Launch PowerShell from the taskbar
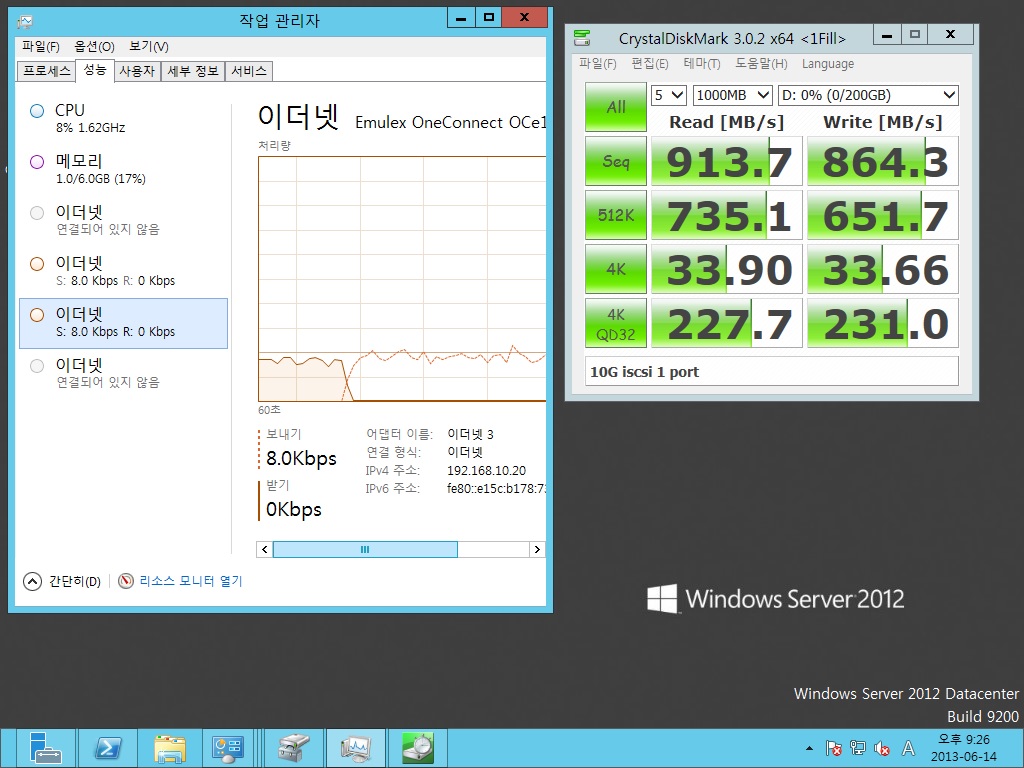Viewport: 1024px width, 768px height. point(108,748)
